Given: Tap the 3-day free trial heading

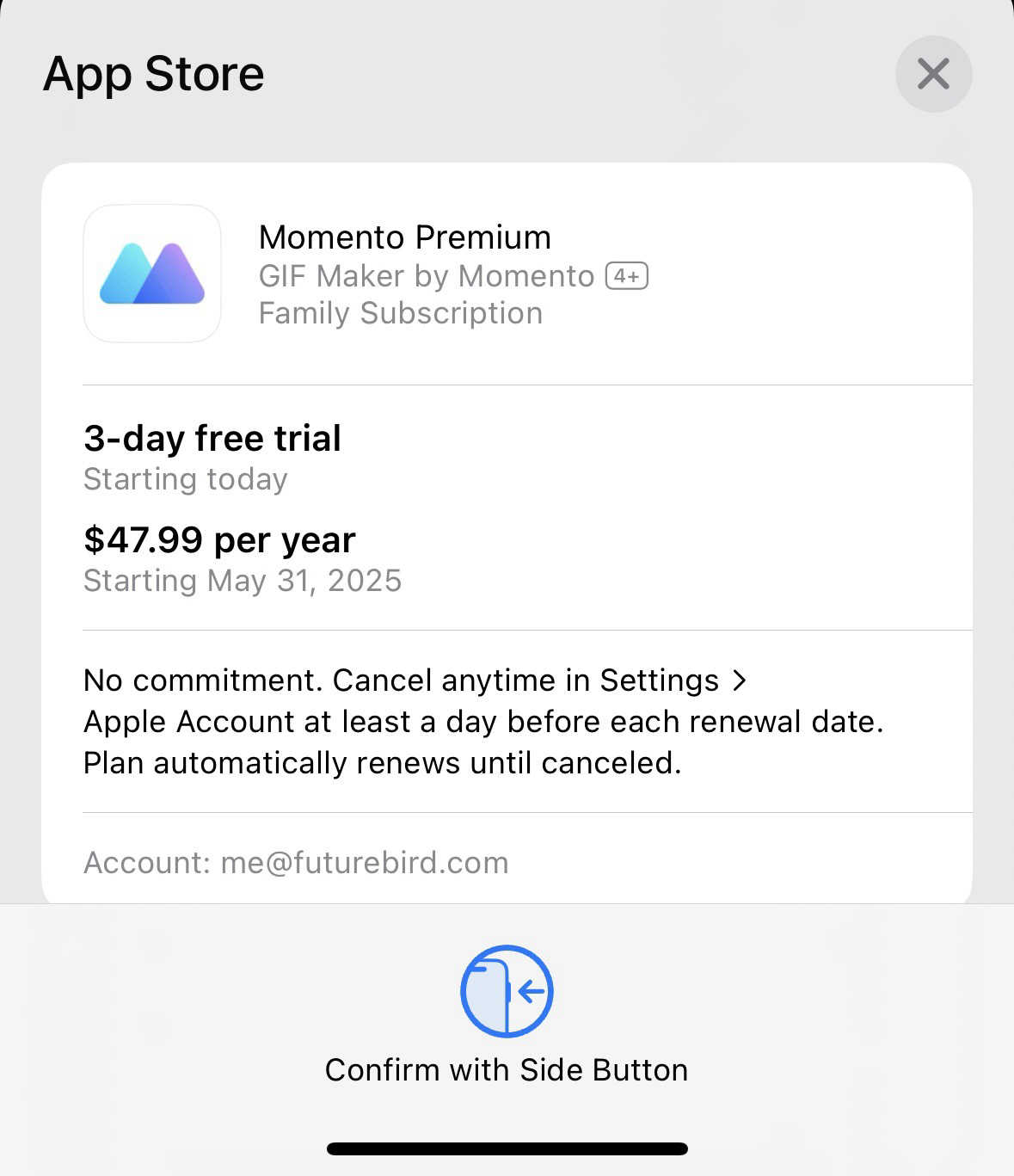Looking at the screenshot, I should tap(212, 438).
